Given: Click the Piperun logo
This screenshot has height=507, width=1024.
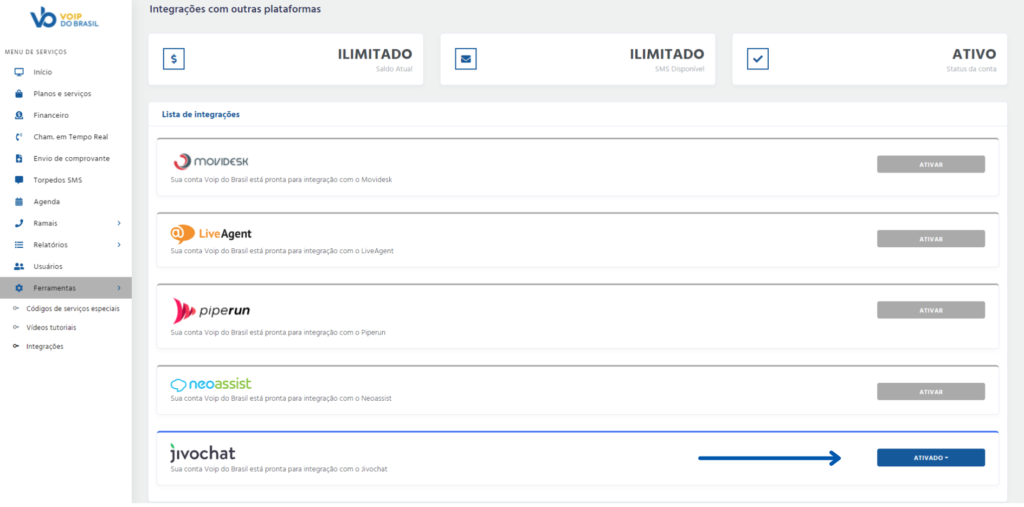Looking at the screenshot, I should 211,310.
